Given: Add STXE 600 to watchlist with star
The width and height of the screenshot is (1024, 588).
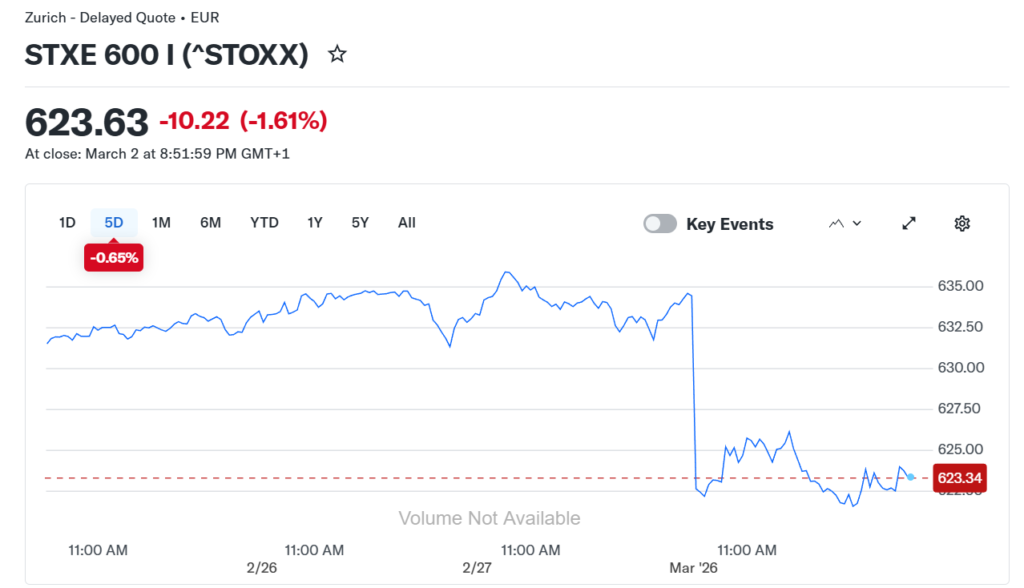Looking at the screenshot, I should [338, 54].
